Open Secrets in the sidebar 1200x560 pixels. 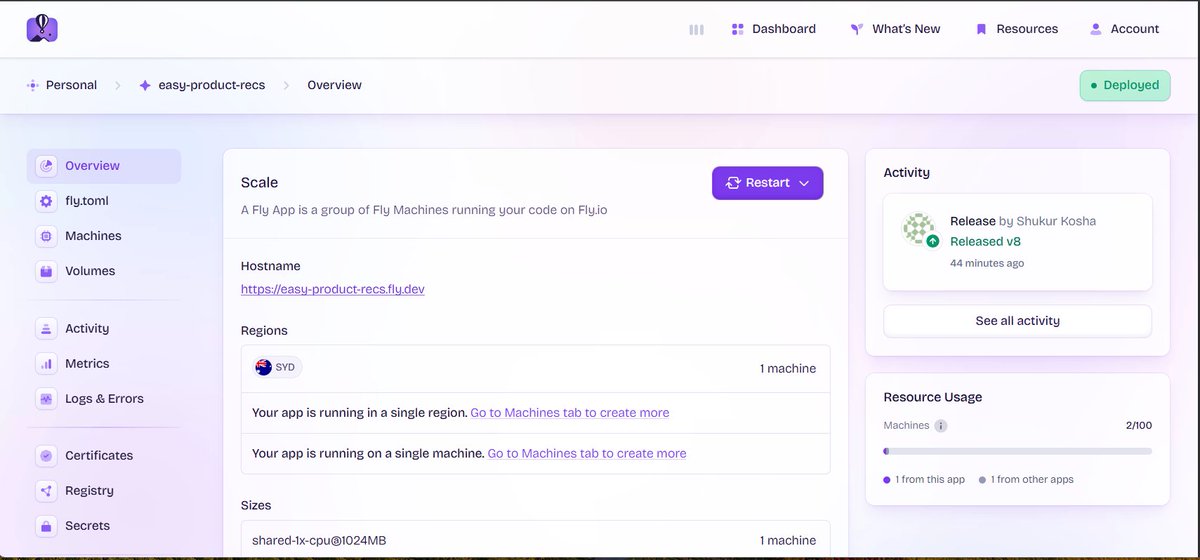104,525
